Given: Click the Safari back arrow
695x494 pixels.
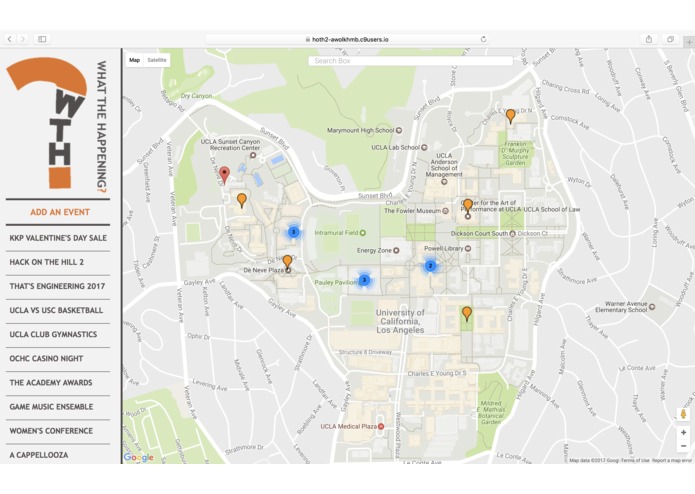Looking at the screenshot, I should (x=10, y=39).
